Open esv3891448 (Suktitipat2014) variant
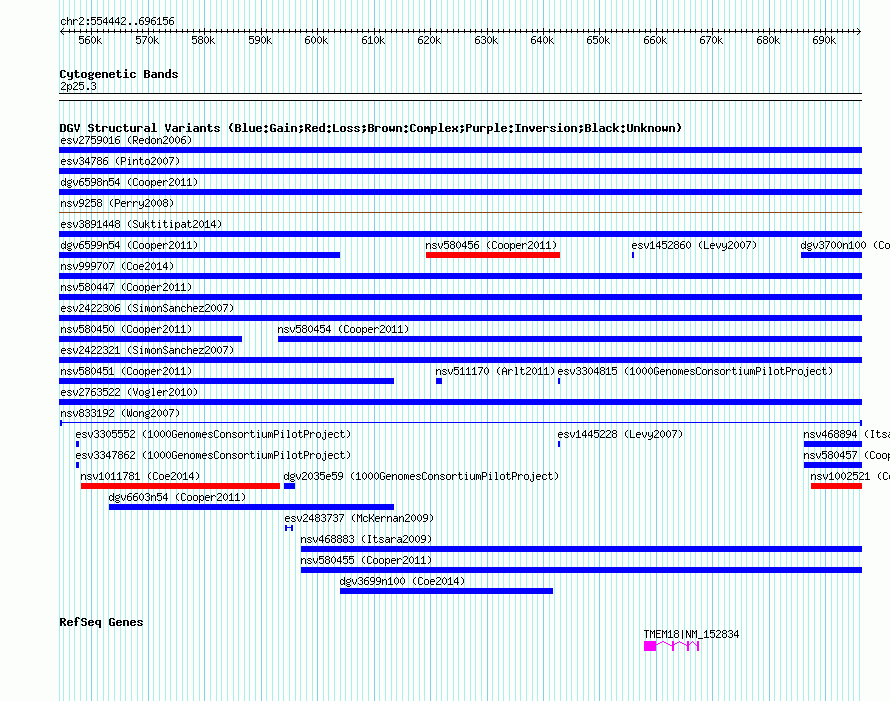Image resolution: width=890 pixels, height=701 pixels. [x=141, y=224]
